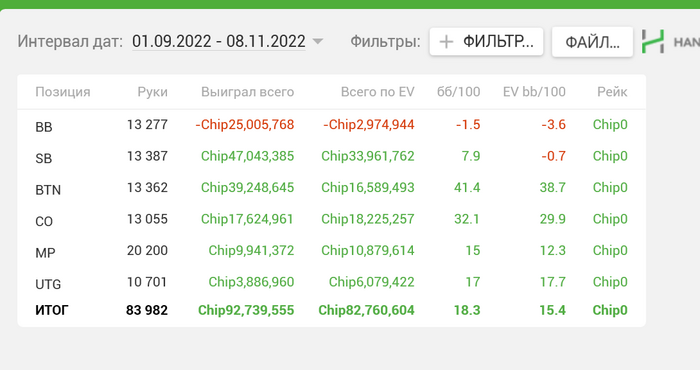Select the UTG position row
Viewport: 700px width, 370px height.
click(x=331, y=282)
